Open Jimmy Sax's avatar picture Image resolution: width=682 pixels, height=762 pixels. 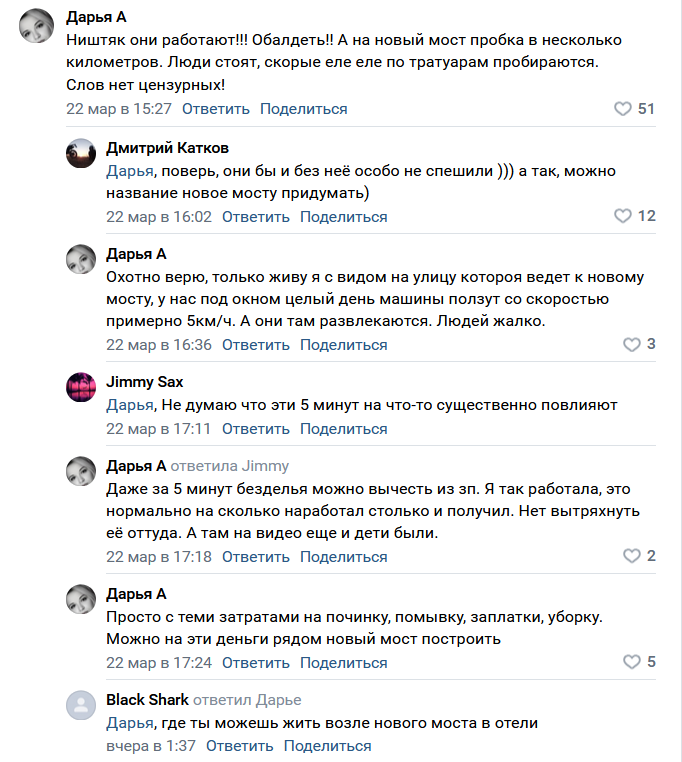point(80,387)
